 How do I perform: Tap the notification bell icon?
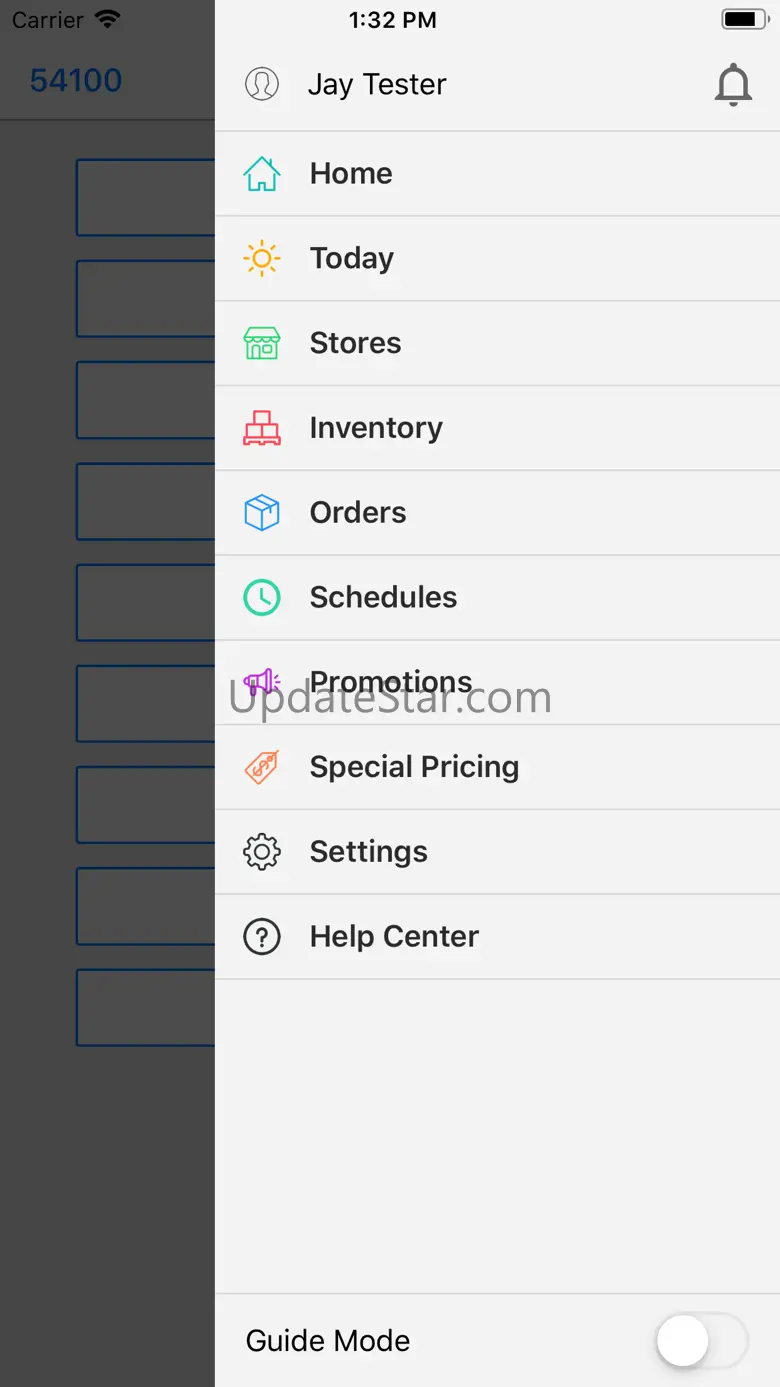[x=733, y=85]
